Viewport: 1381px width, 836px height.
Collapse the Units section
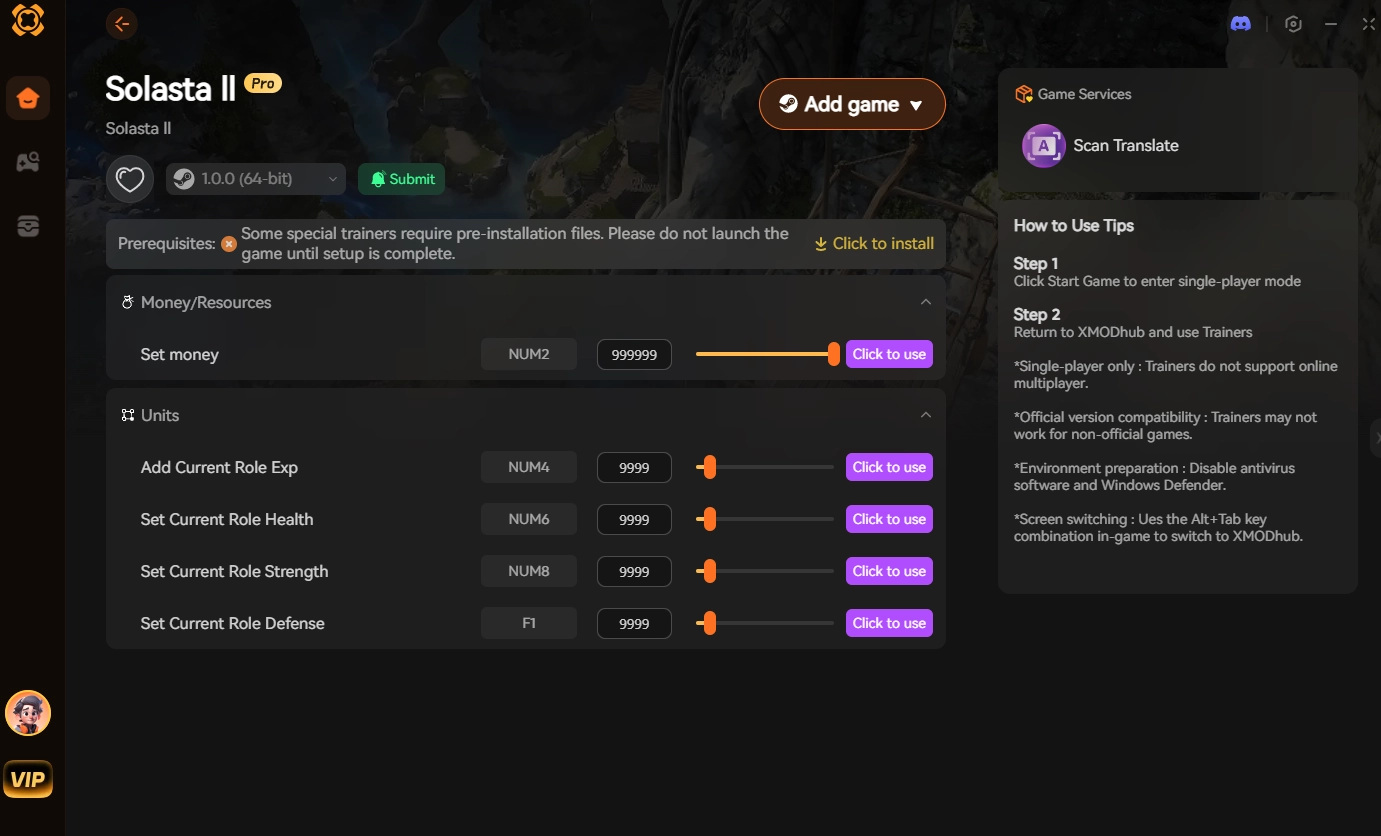pos(925,415)
